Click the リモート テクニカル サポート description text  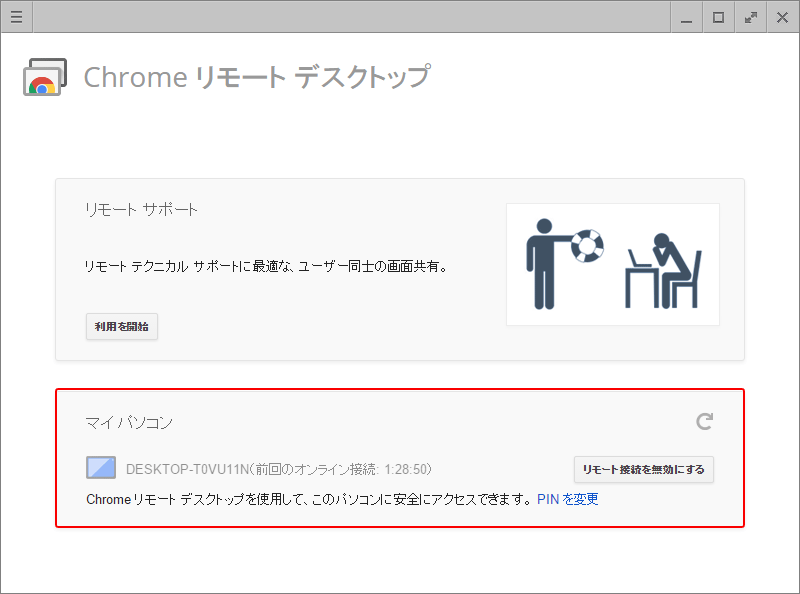pyautogui.click(x=266, y=266)
